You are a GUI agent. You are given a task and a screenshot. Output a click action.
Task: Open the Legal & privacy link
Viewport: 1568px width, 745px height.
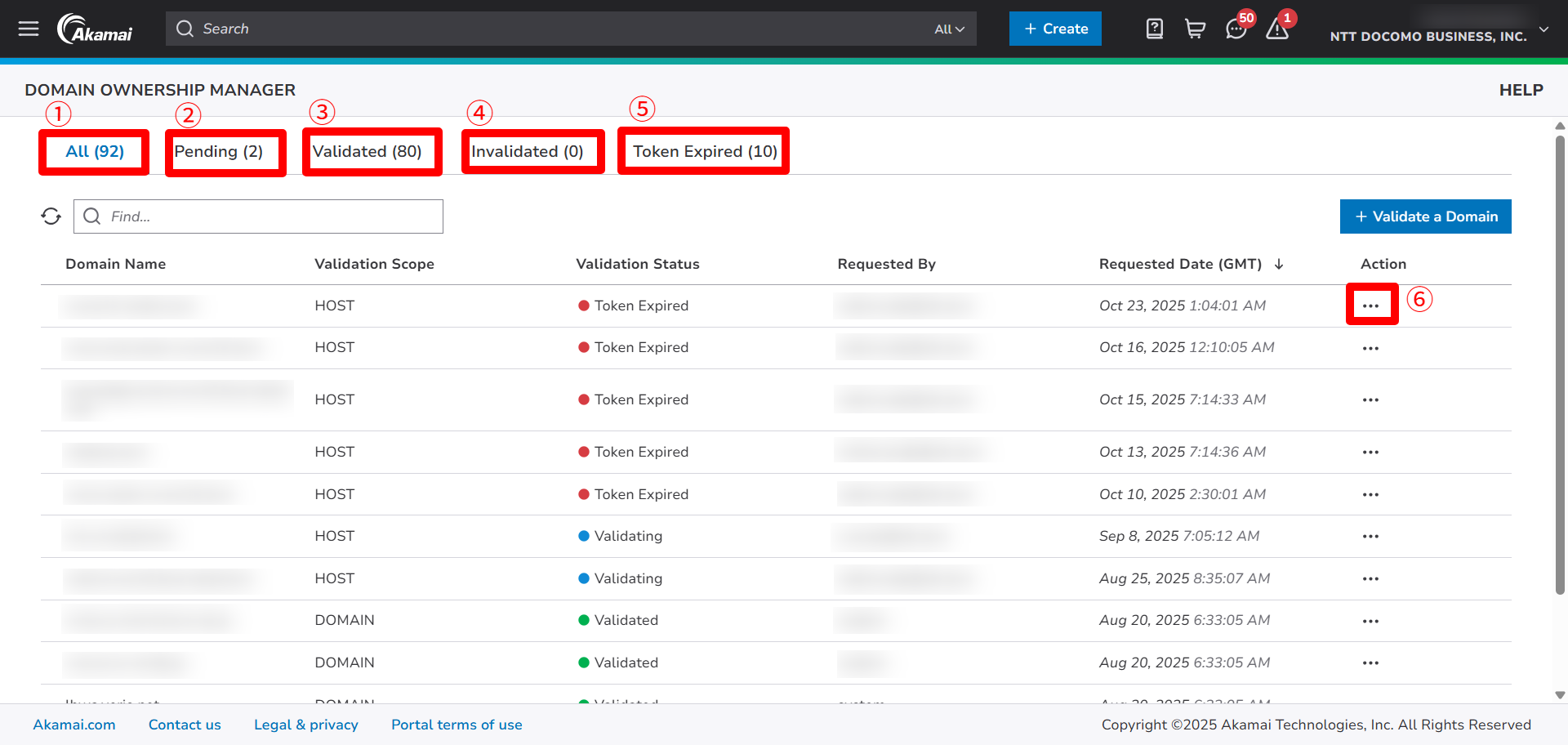[305, 725]
